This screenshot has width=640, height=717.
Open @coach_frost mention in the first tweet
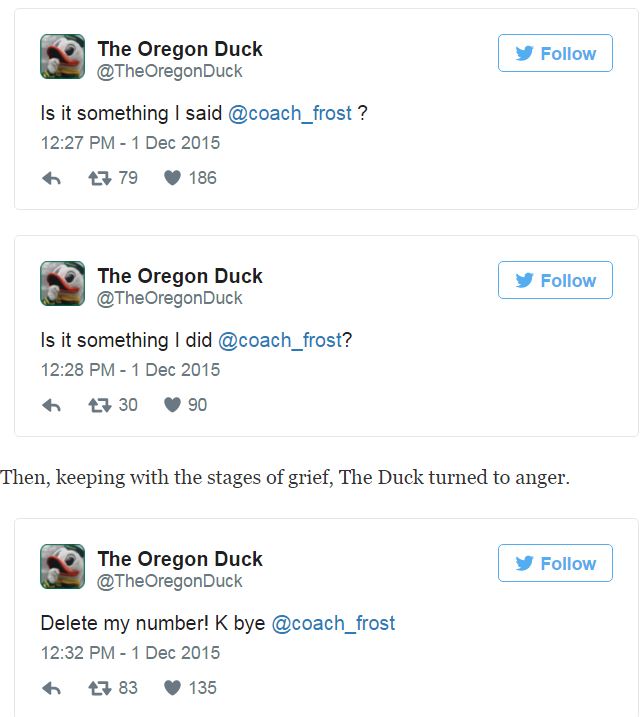point(290,113)
